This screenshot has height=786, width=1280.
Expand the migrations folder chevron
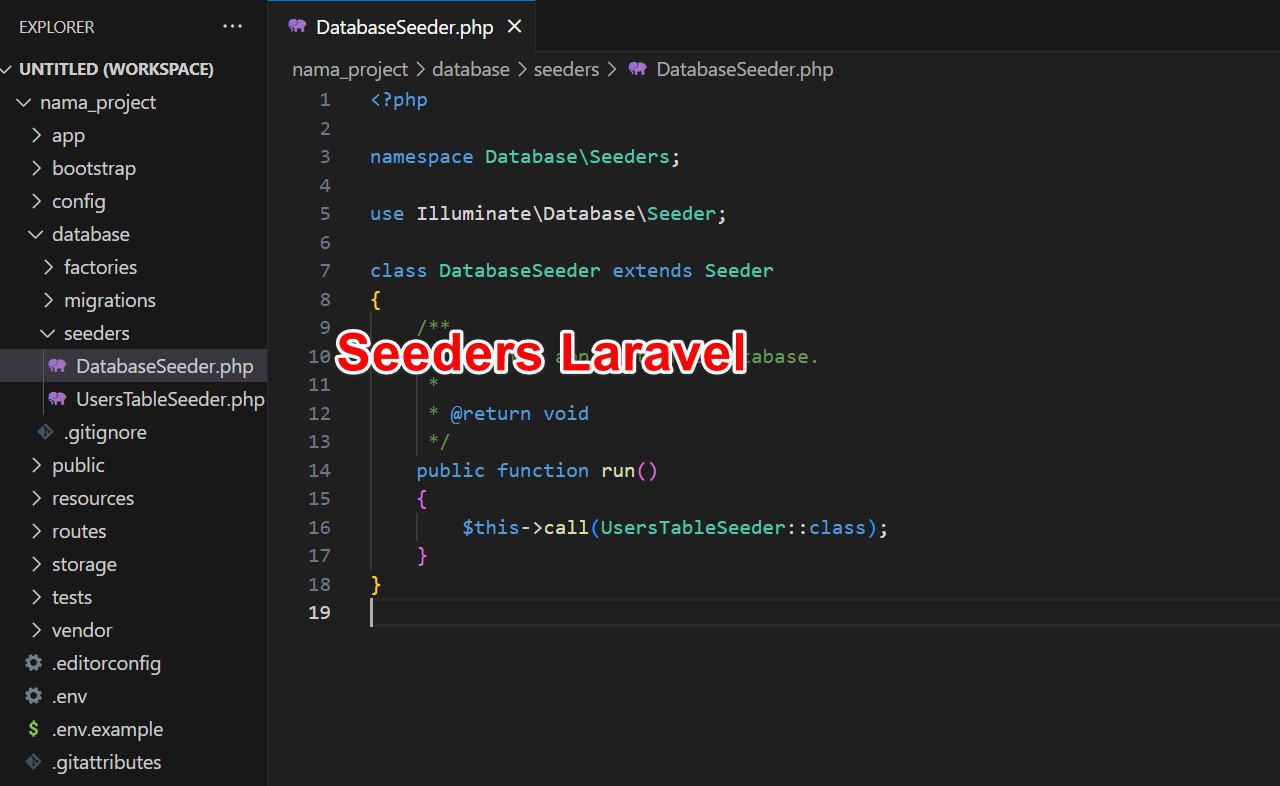[49, 300]
